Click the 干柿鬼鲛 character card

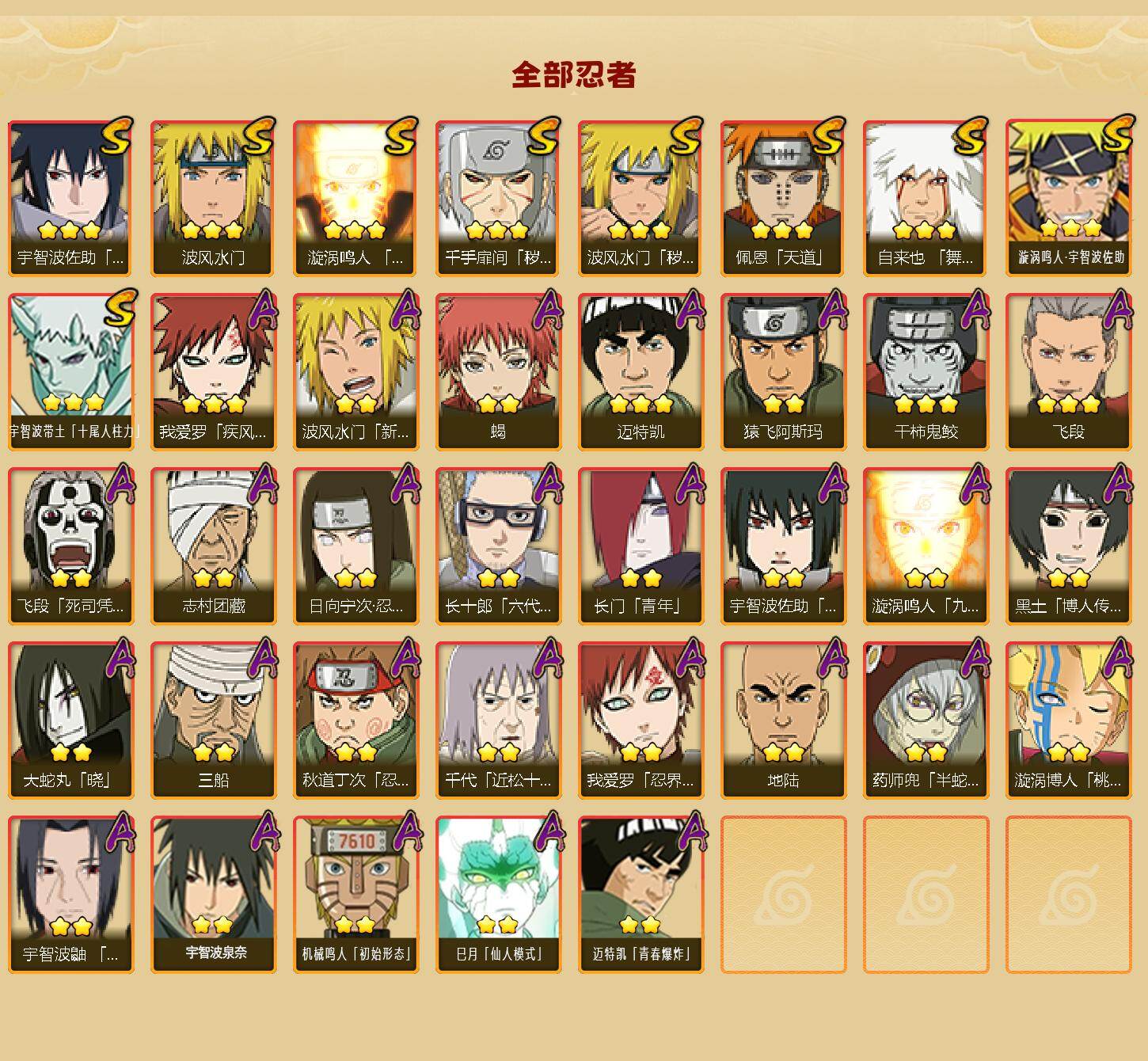click(926, 372)
